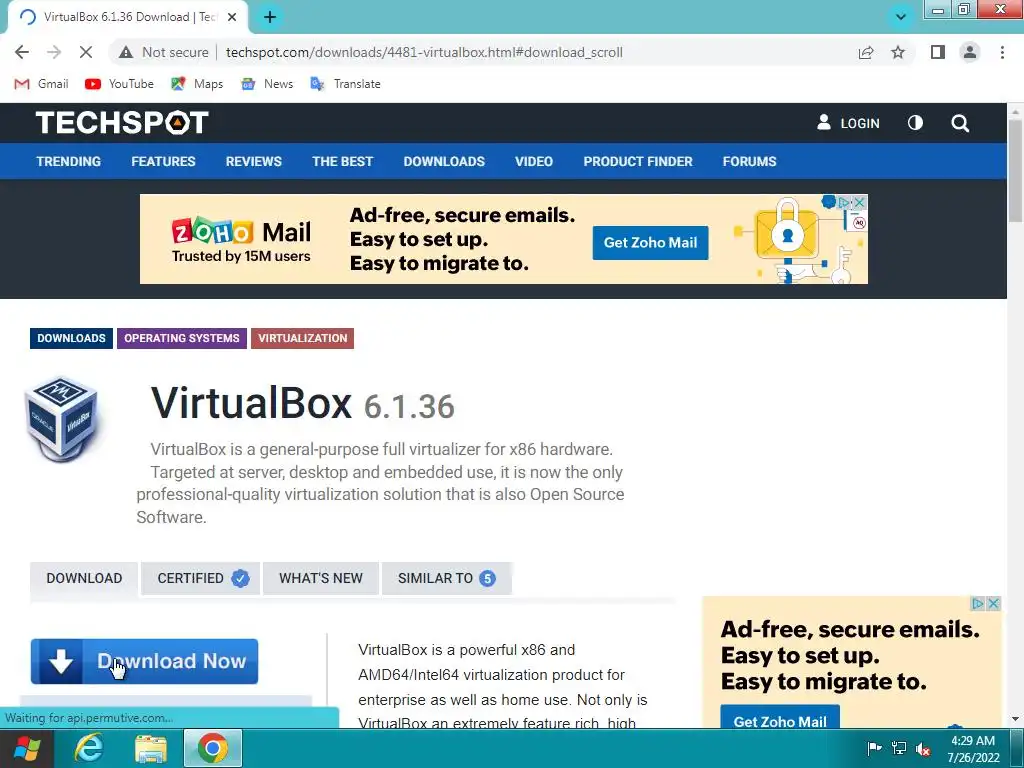Click the VirtualBox cube logo
The width and height of the screenshot is (1024, 768).
point(62,419)
